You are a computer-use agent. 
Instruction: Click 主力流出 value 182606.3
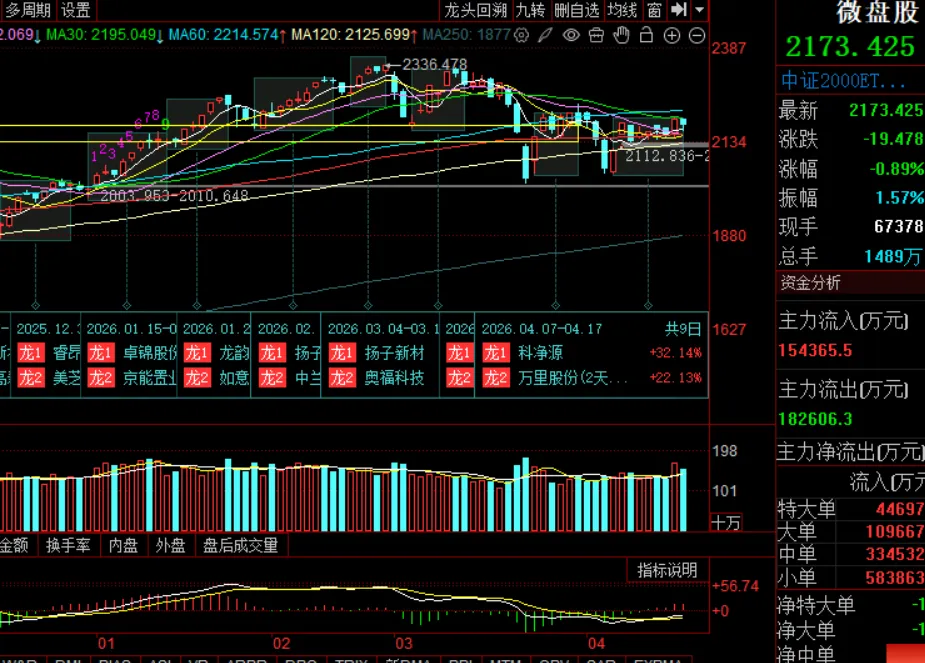pyautogui.click(x=815, y=419)
